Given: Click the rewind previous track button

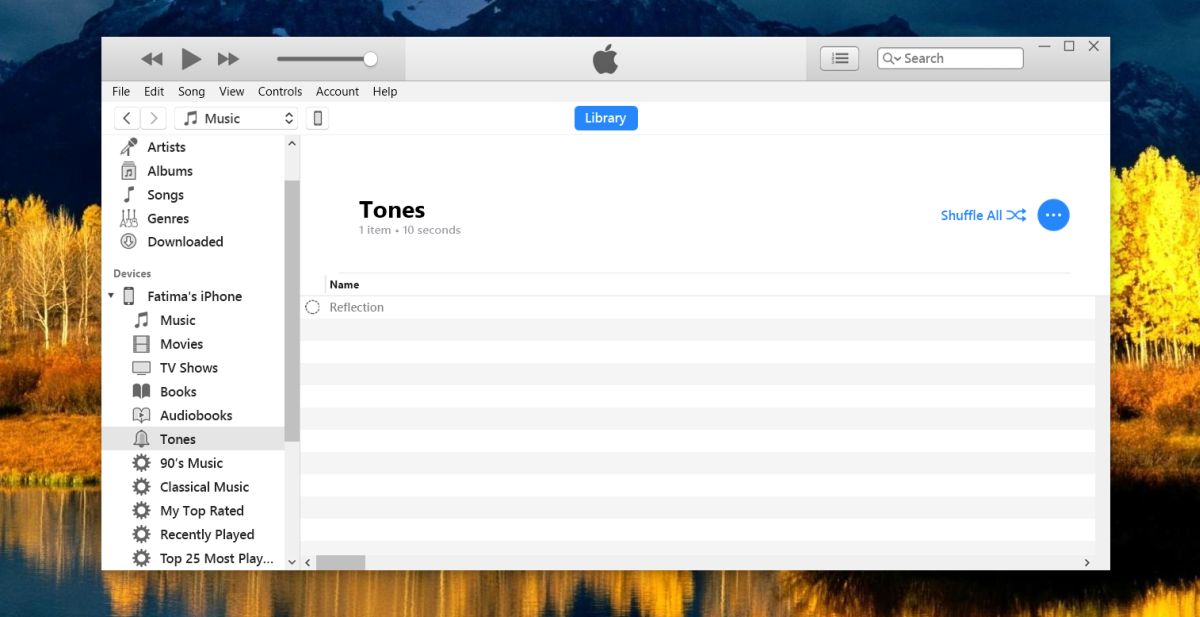Looking at the screenshot, I should (x=152, y=59).
